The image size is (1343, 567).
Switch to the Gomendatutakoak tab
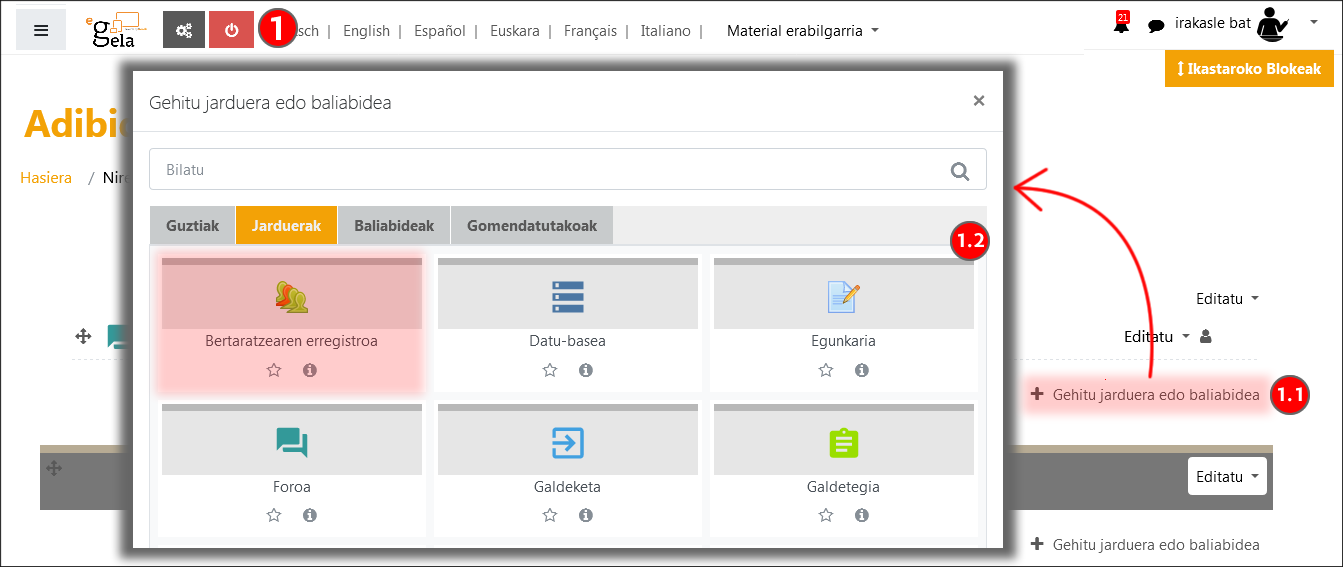(531, 226)
